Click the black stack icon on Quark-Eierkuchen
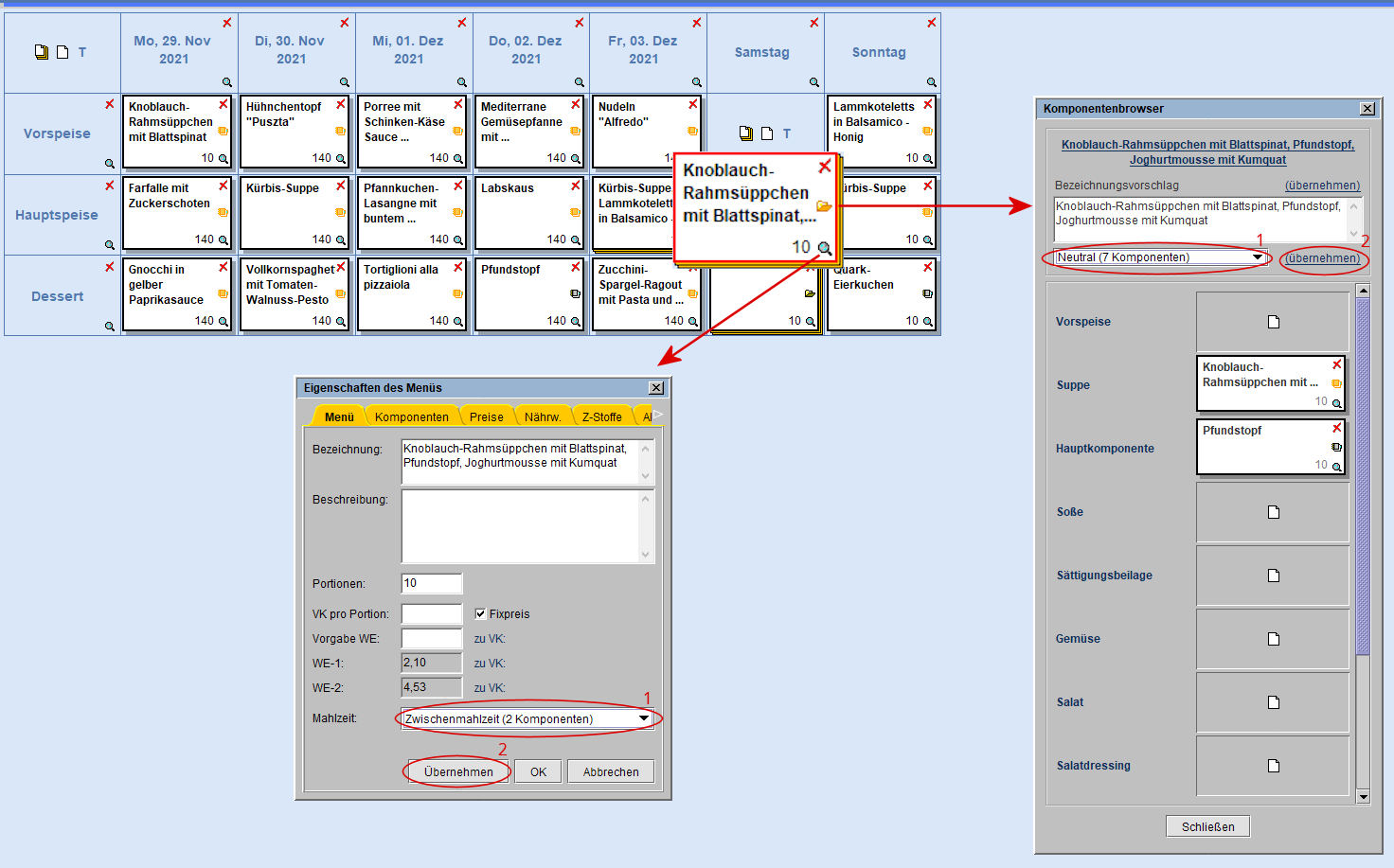 (x=928, y=293)
